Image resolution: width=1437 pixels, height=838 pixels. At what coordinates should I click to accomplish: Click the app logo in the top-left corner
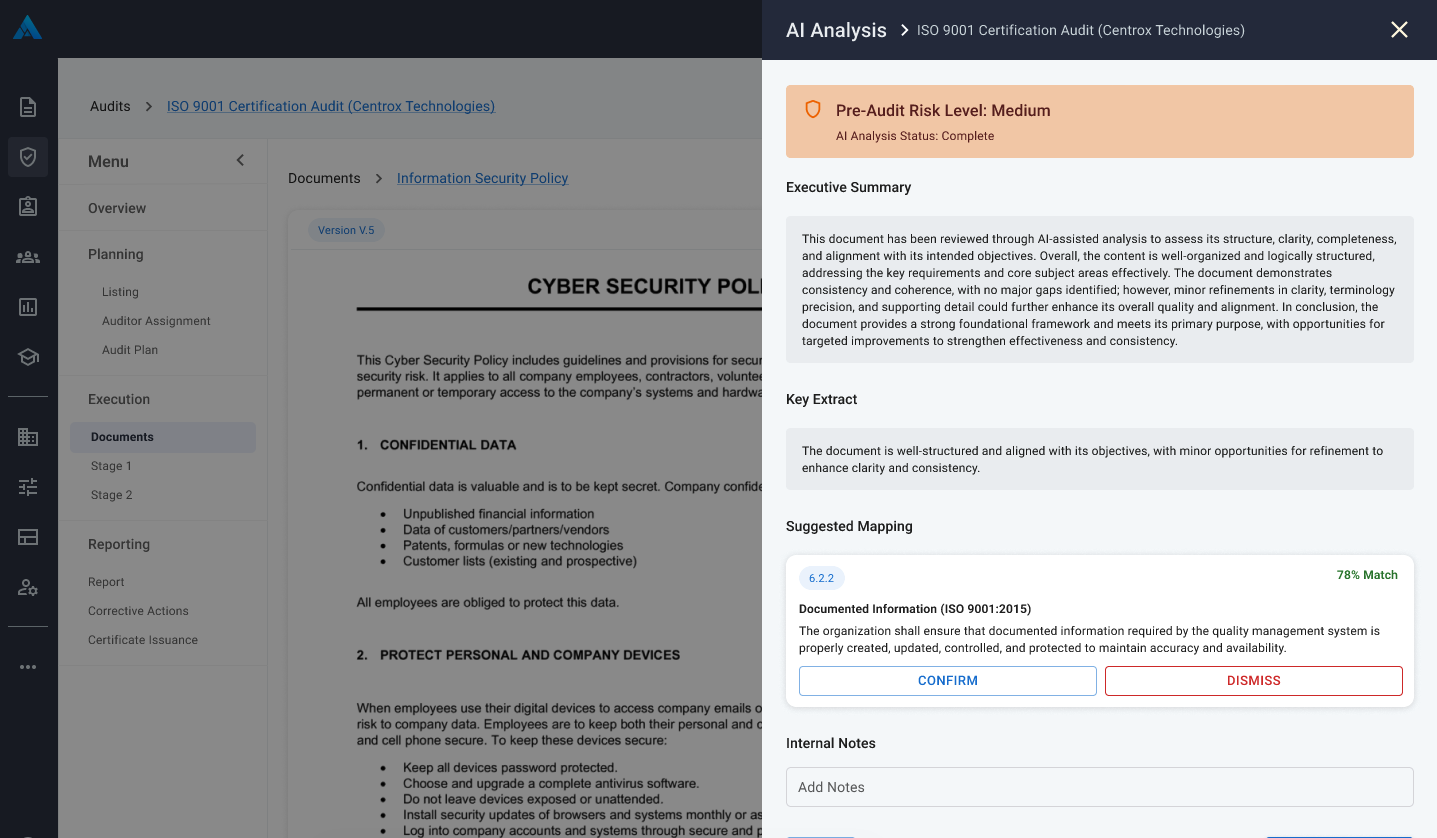(x=28, y=27)
